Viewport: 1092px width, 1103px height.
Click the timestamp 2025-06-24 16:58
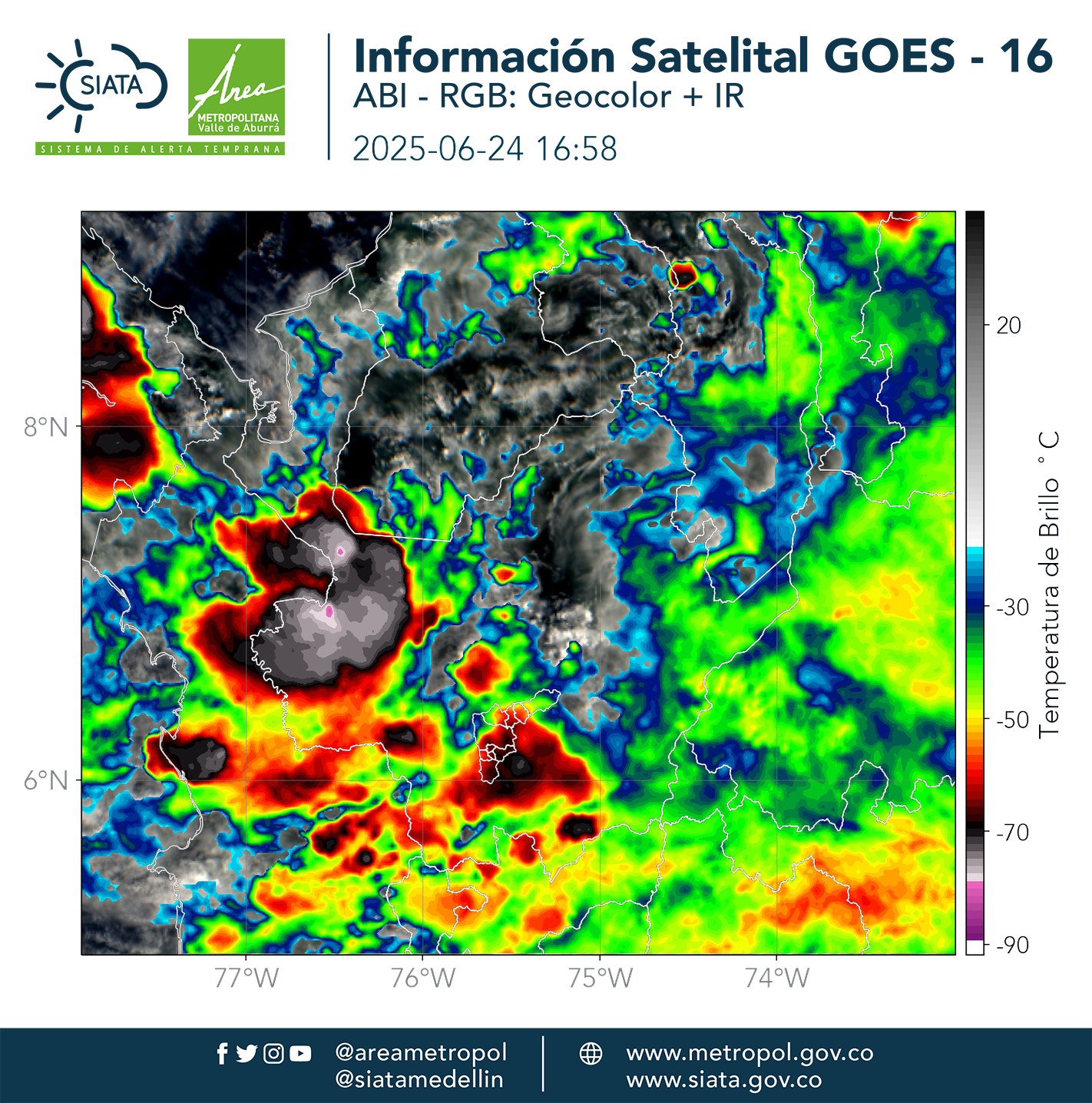485,149
